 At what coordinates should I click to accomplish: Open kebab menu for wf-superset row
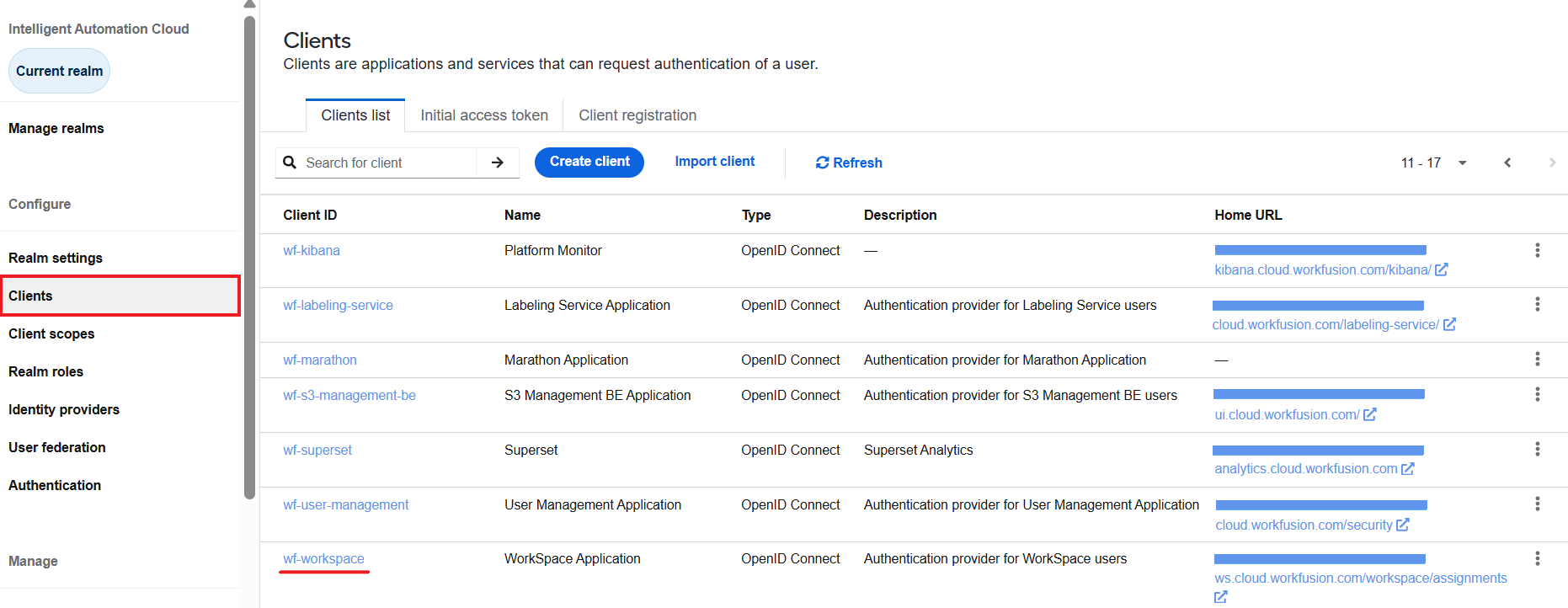pos(1537,449)
